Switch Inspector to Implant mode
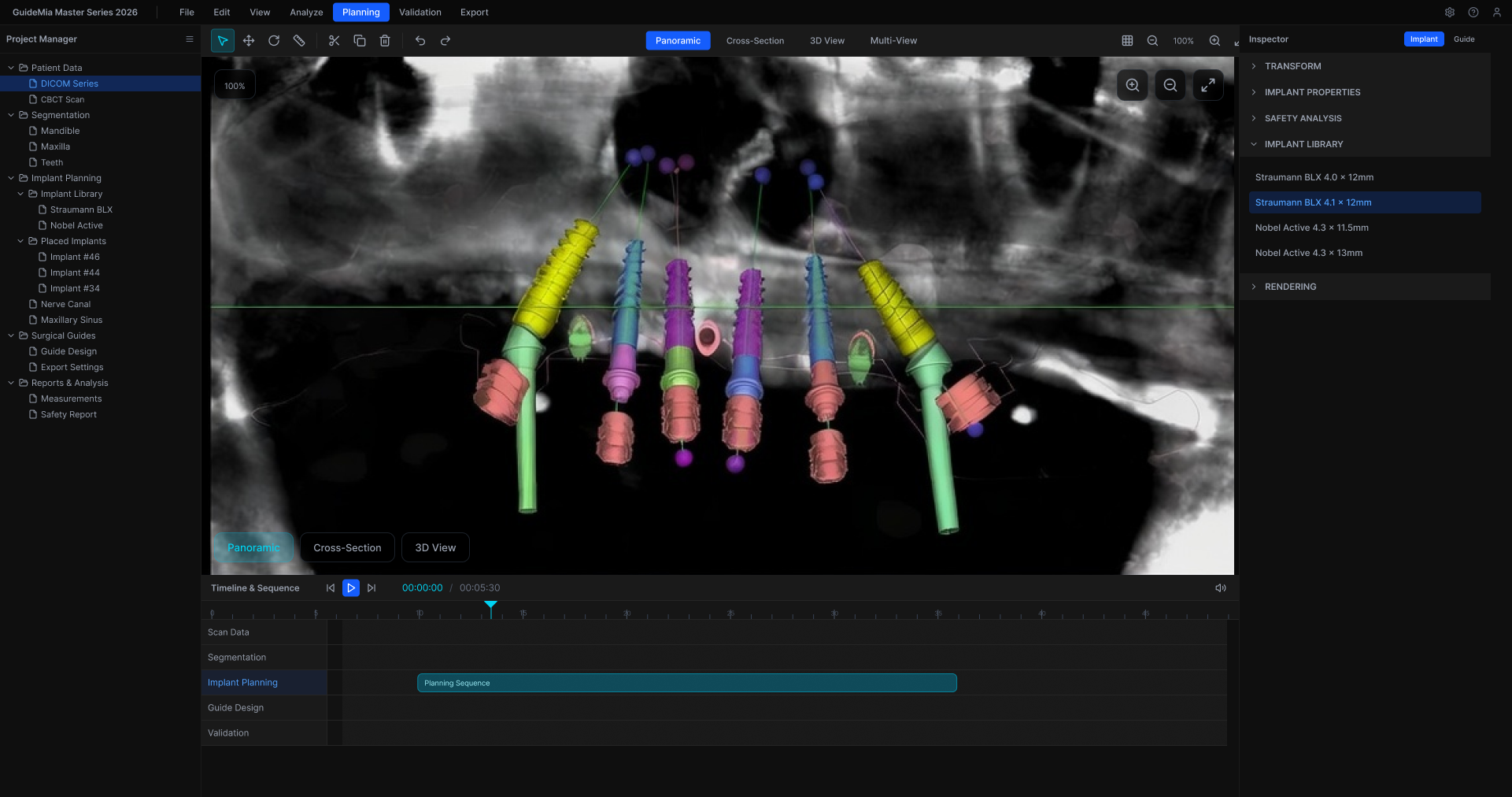This screenshot has height=797, width=1512. coord(1423,39)
